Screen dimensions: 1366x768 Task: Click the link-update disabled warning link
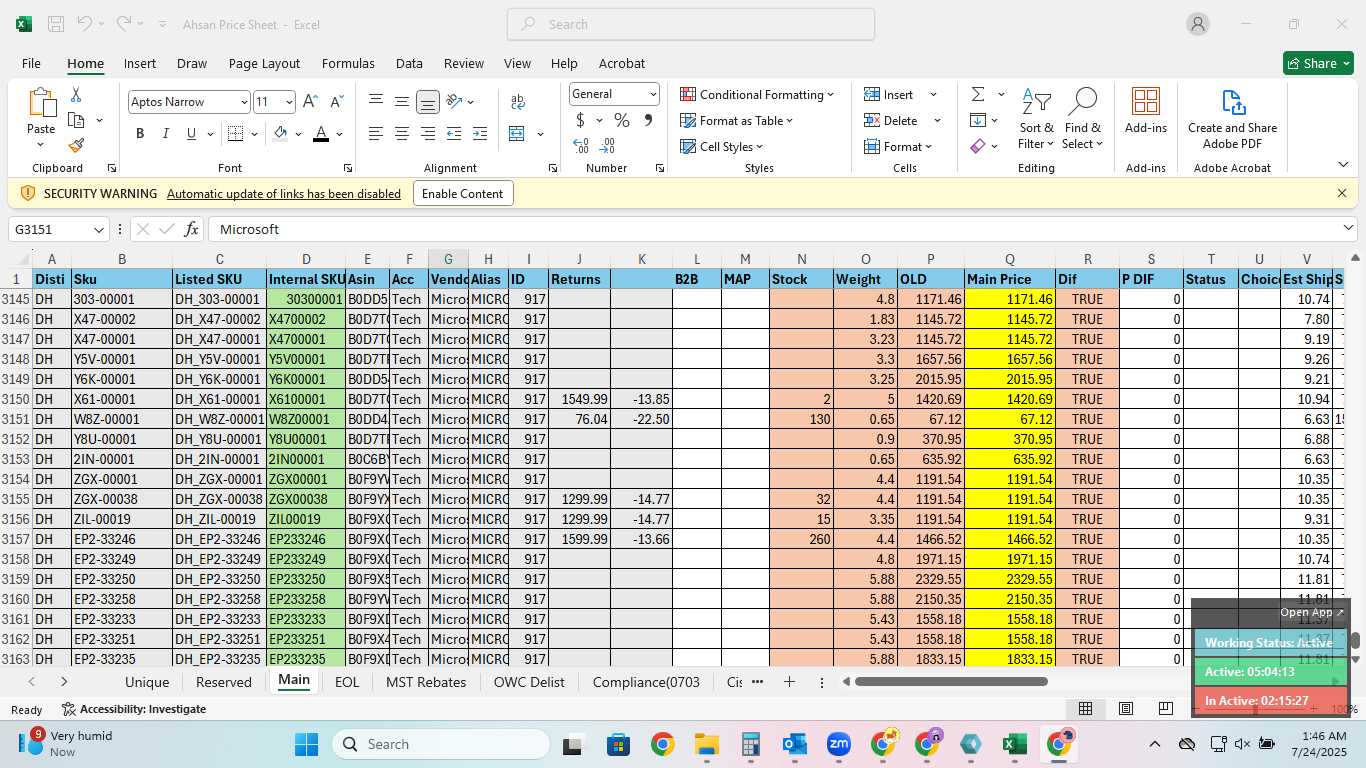pos(284,194)
